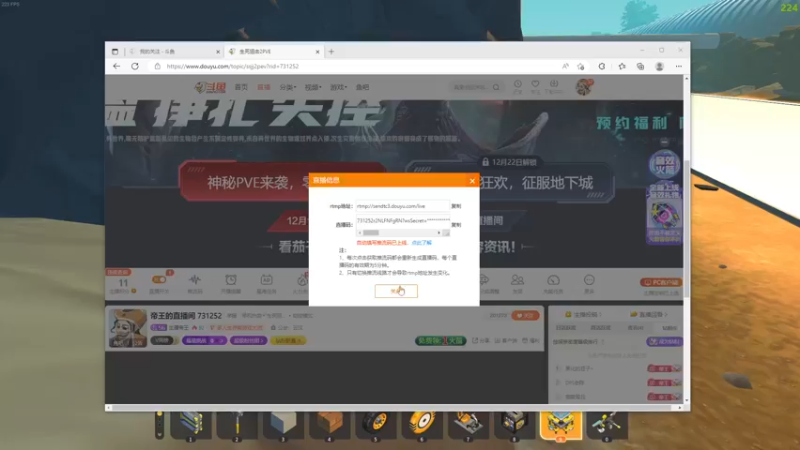The height and width of the screenshot is (450, 800).
Task: Close the first browser tab
Action: pyautogui.click(x=218, y=52)
